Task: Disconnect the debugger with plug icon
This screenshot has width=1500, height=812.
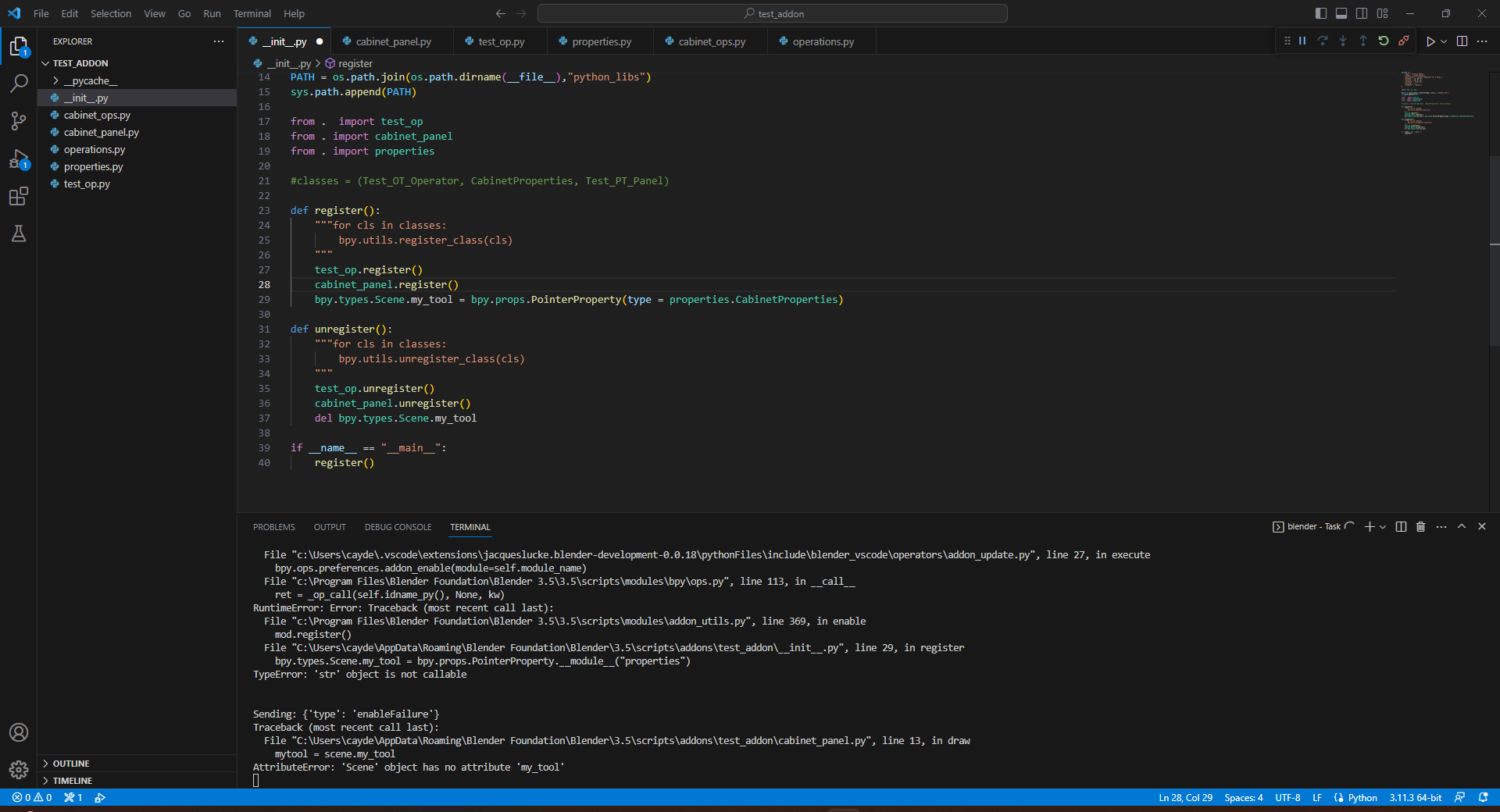Action: (1404, 41)
